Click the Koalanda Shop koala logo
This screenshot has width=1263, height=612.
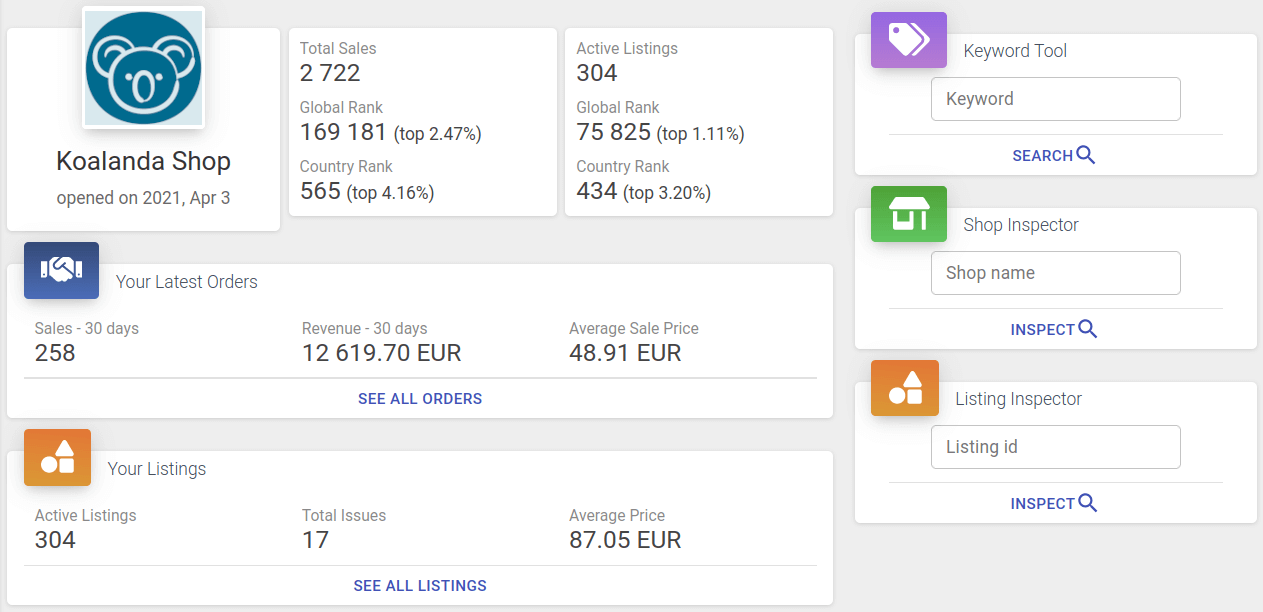pos(144,68)
